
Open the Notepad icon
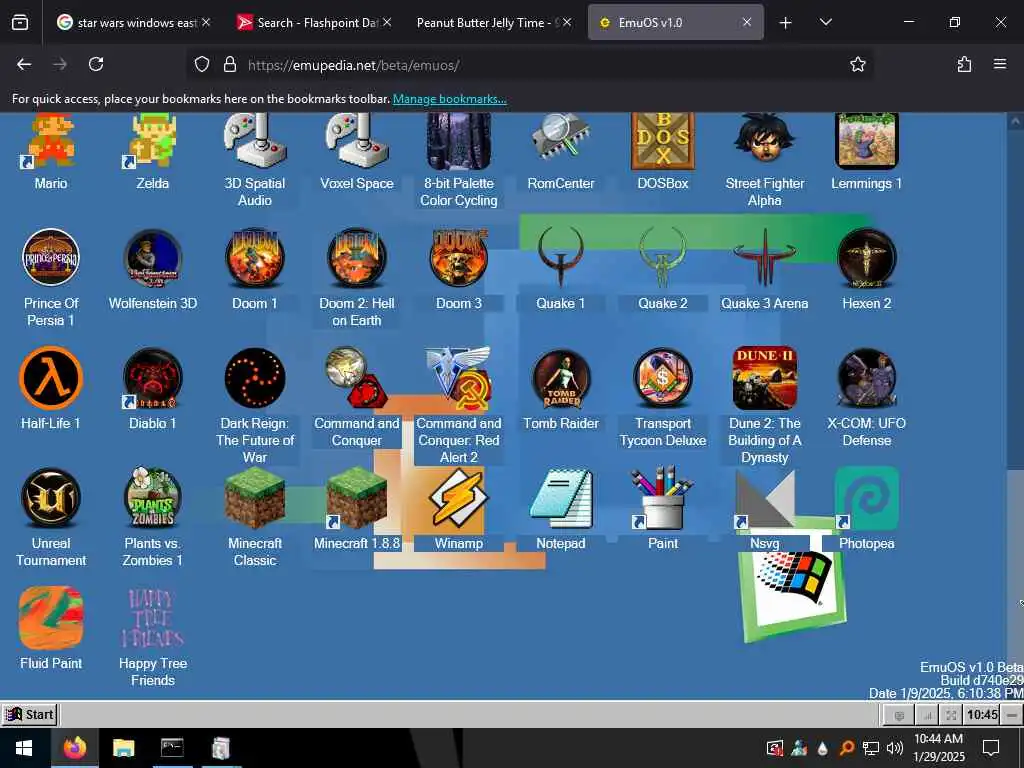(560, 498)
